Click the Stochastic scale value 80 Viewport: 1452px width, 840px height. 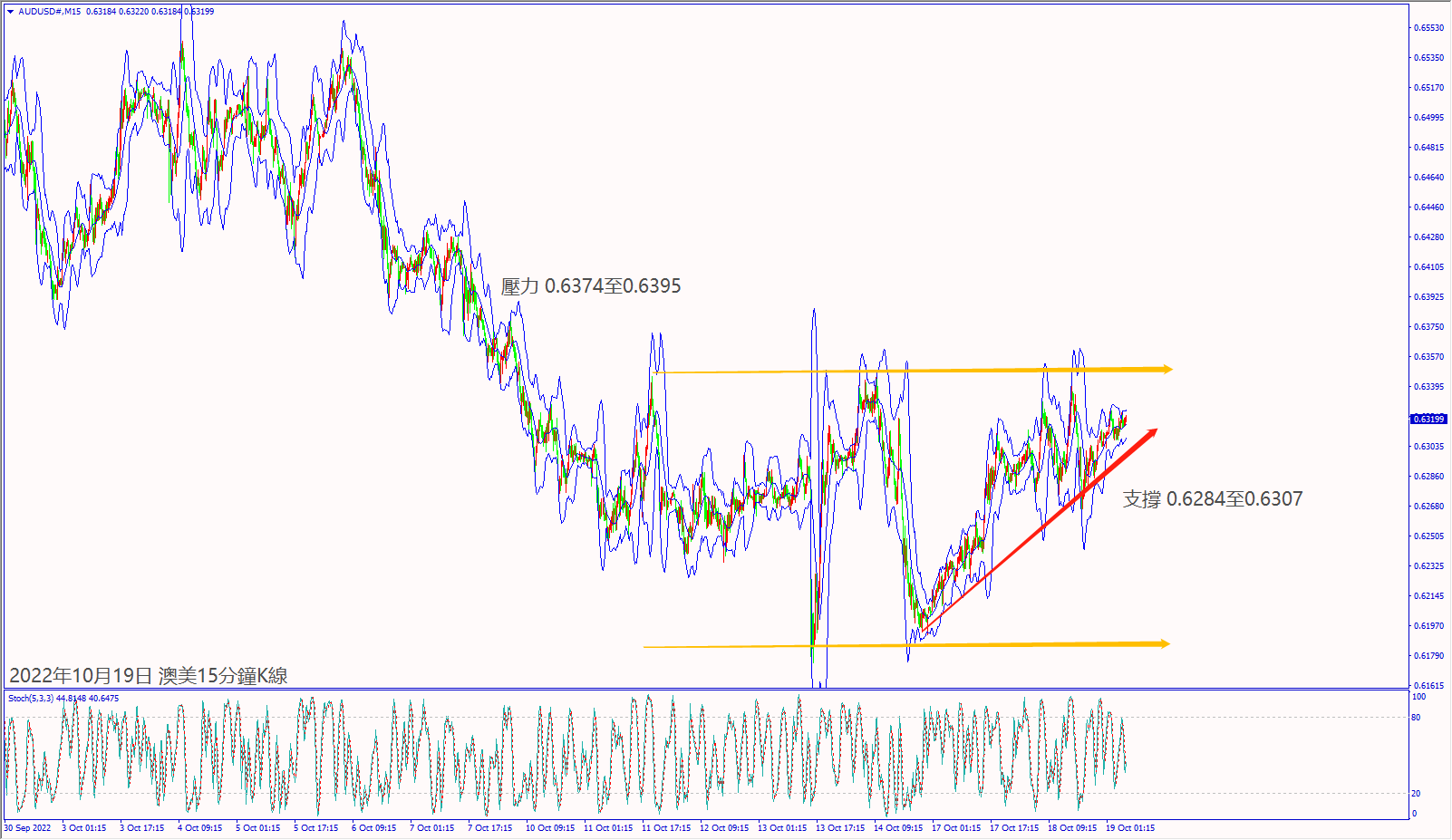pyautogui.click(x=1417, y=718)
